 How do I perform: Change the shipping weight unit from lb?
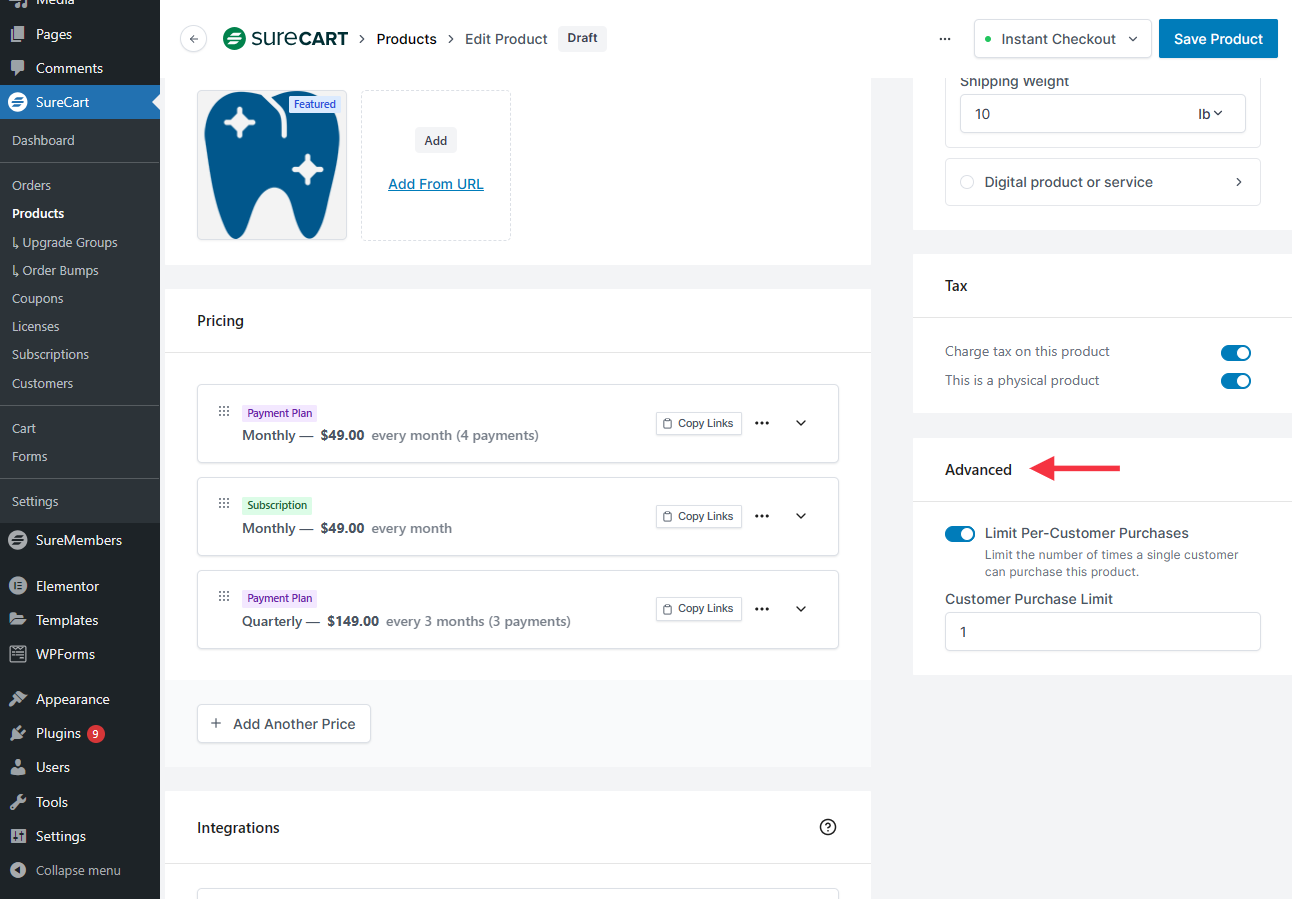coord(1210,114)
